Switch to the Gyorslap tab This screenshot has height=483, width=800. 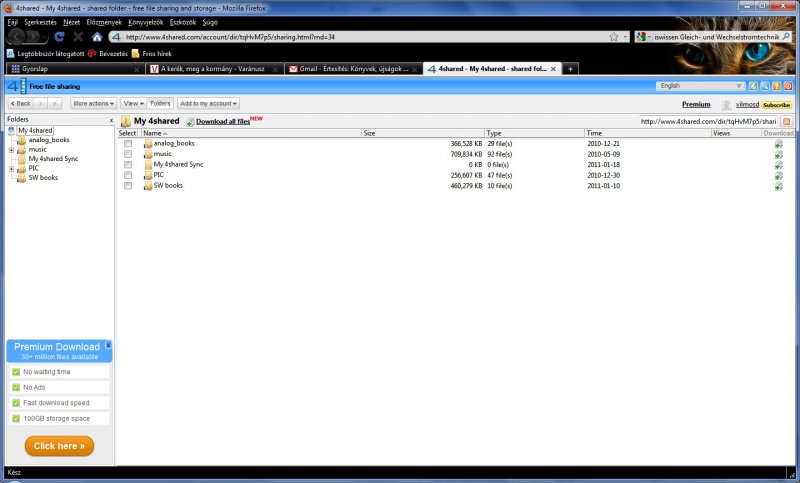click(x=75, y=69)
